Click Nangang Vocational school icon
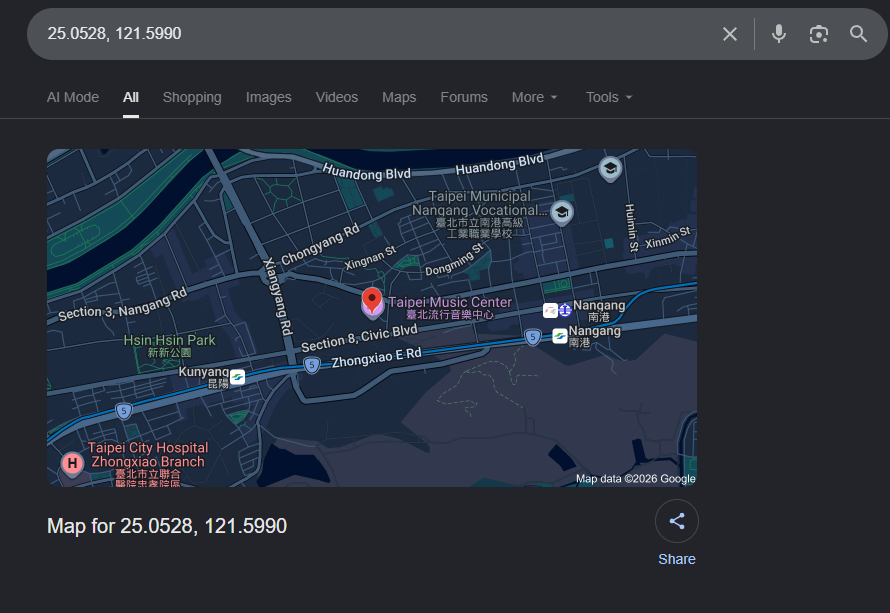 tap(561, 213)
